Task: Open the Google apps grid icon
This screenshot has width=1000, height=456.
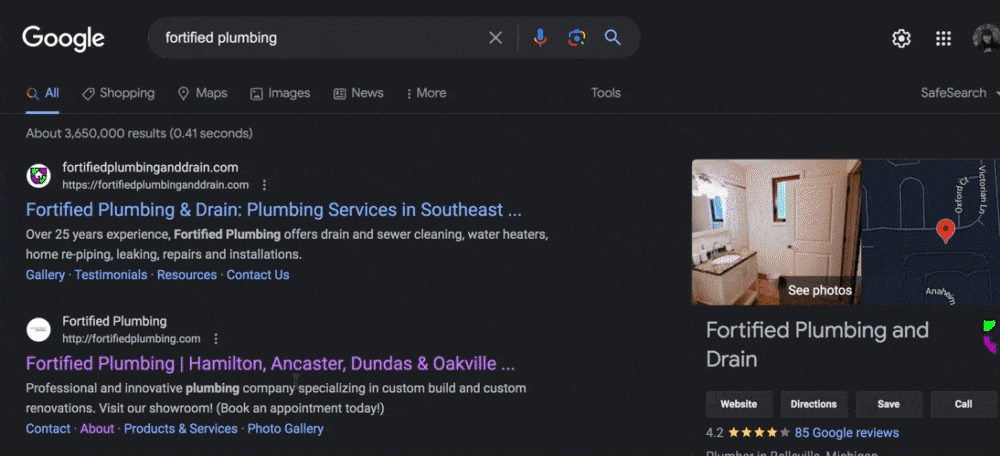Action: pyautogui.click(x=943, y=39)
